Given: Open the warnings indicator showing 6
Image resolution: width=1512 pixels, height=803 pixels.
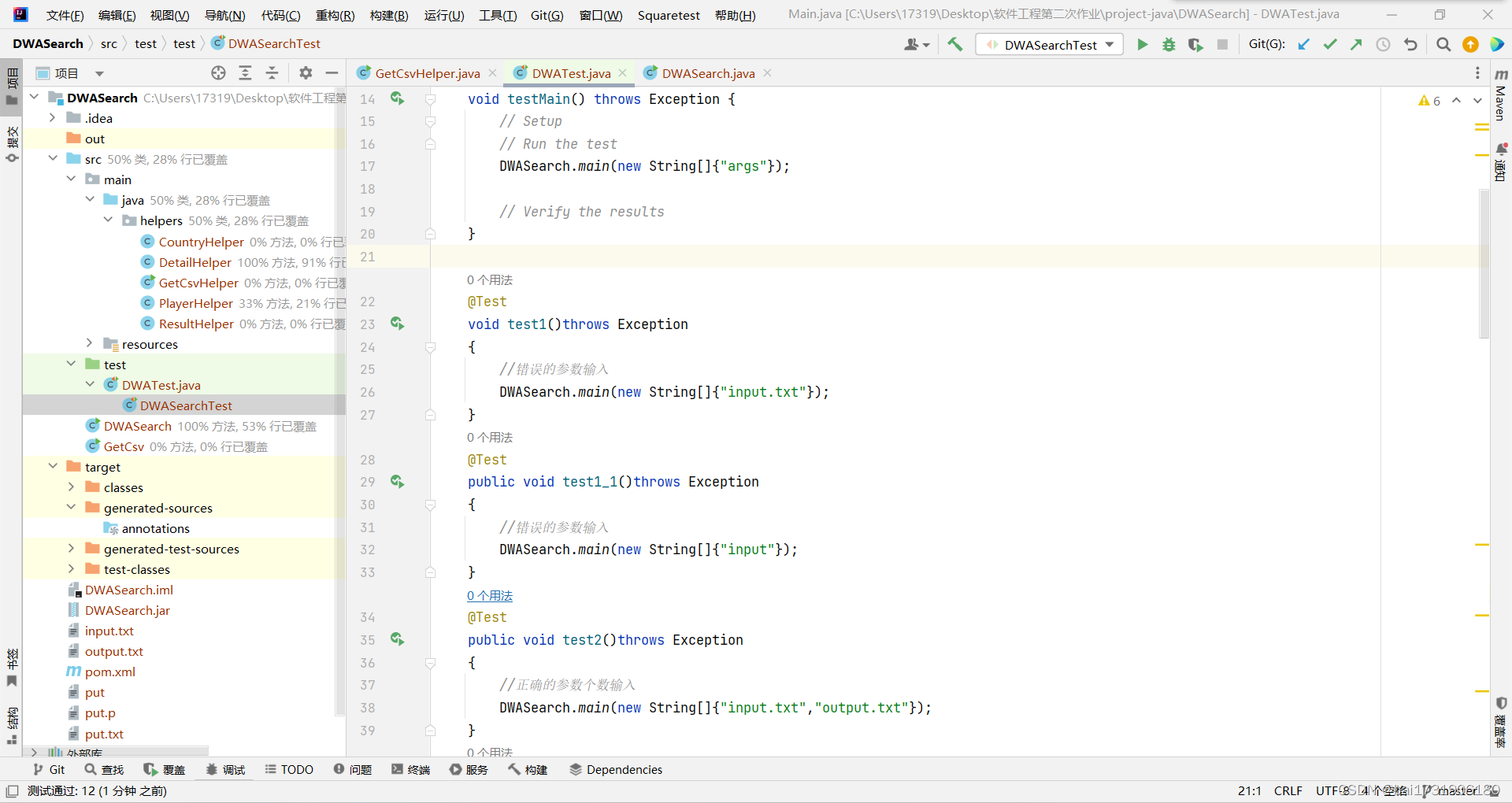Looking at the screenshot, I should point(1429,101).
